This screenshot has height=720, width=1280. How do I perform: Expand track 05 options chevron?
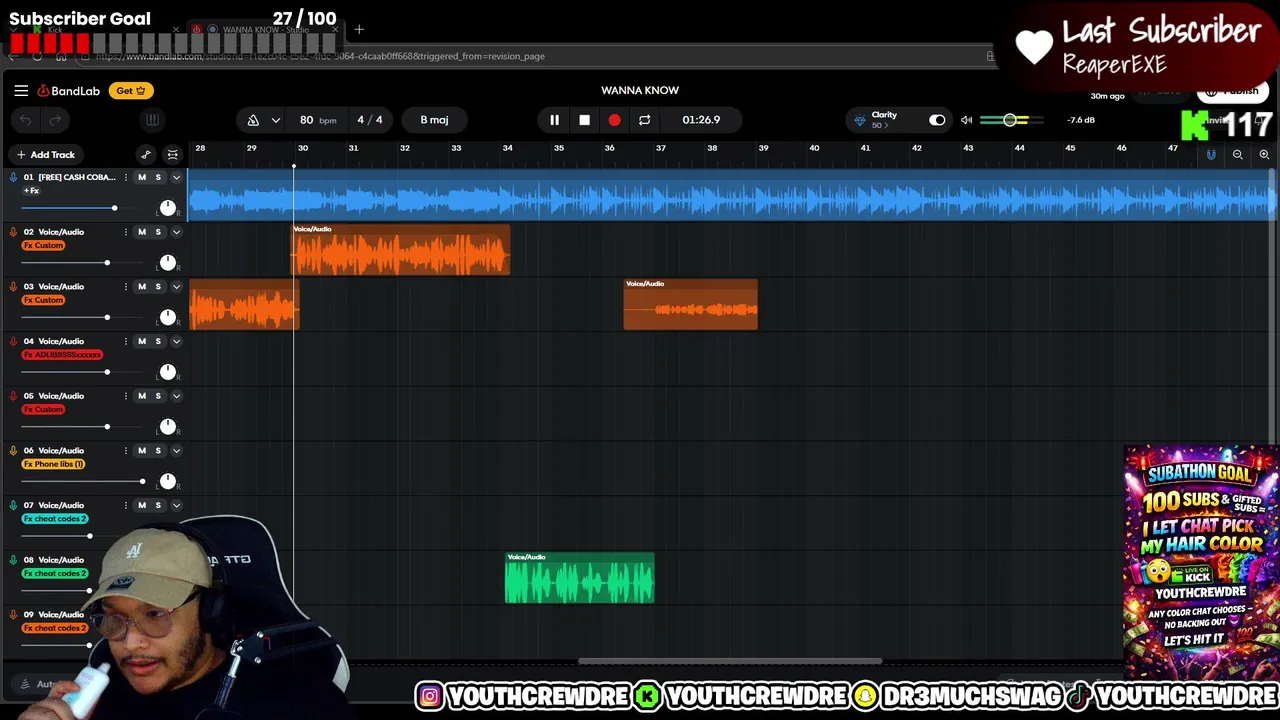pos(176,396)
